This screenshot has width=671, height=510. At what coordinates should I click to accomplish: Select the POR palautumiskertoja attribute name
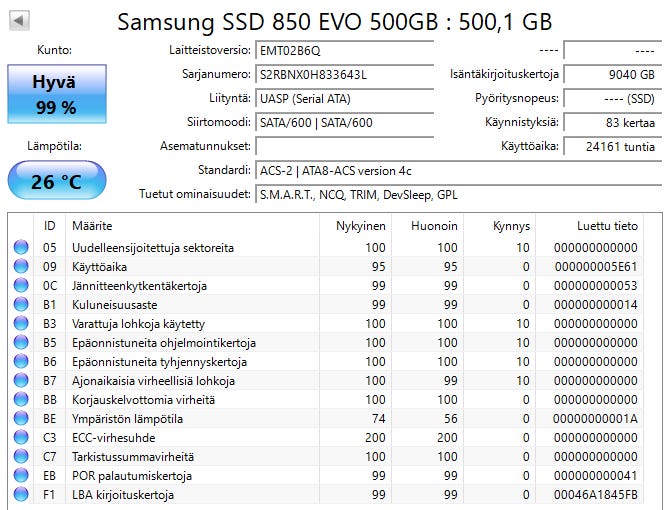pos(132,476)
